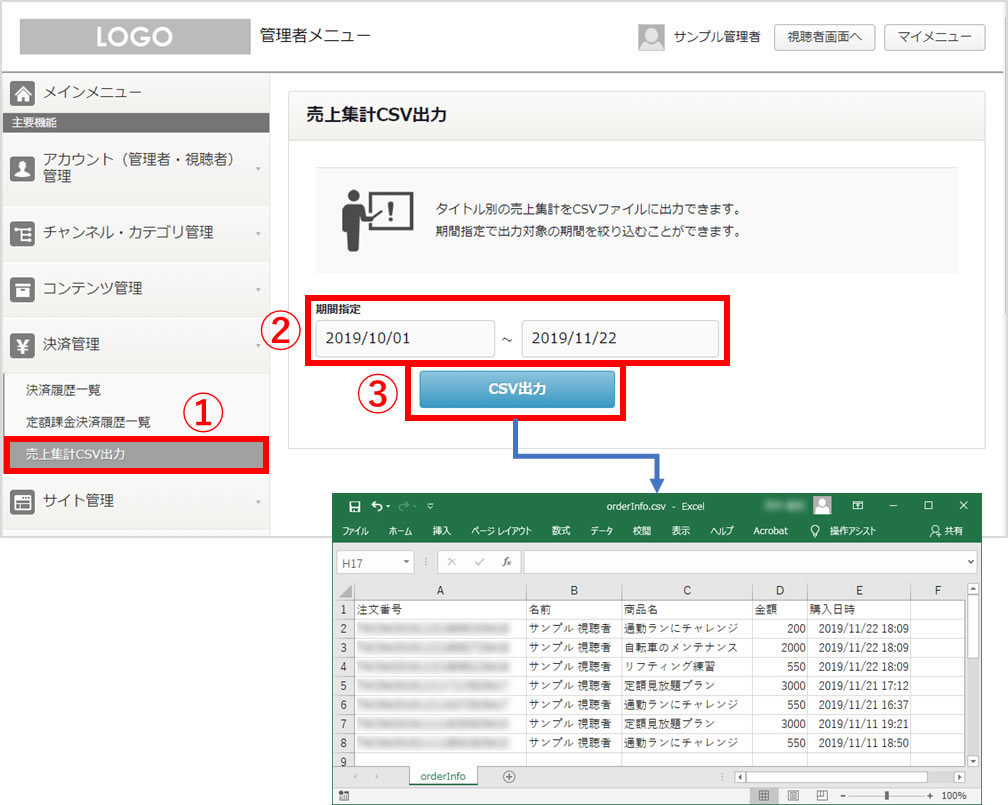1008x805 pixels.
Task: Click the formula bar cancel X
Action: [x=451, y=563]
